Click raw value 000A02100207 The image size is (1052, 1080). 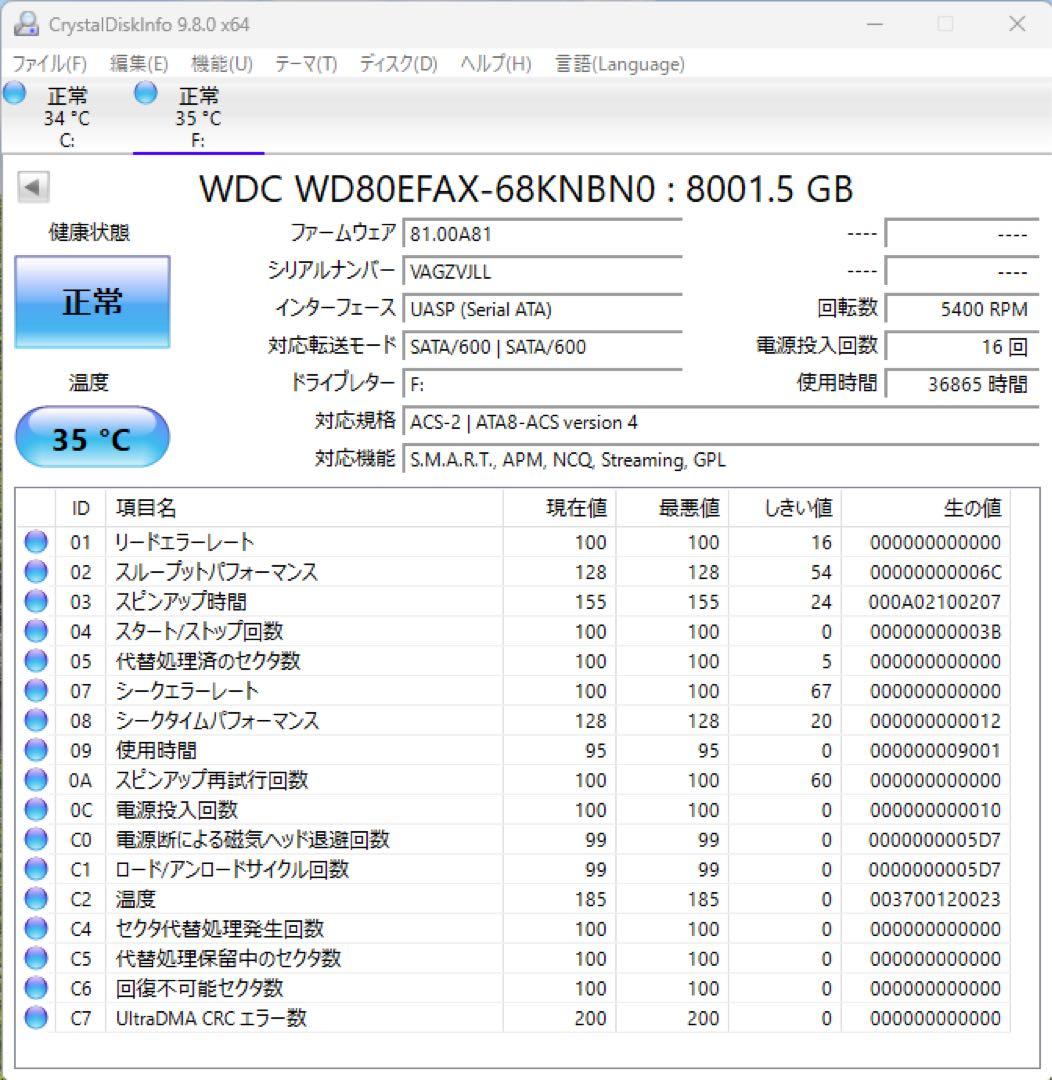point(934,602)
